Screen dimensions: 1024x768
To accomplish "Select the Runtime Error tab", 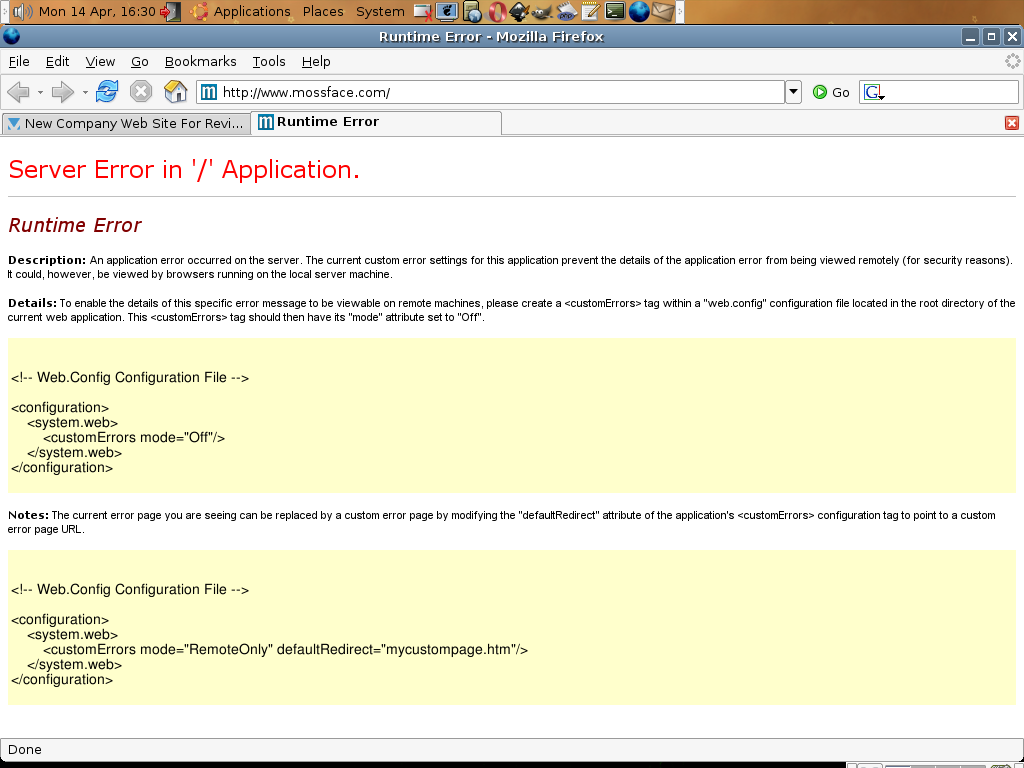I will [376, 122].
